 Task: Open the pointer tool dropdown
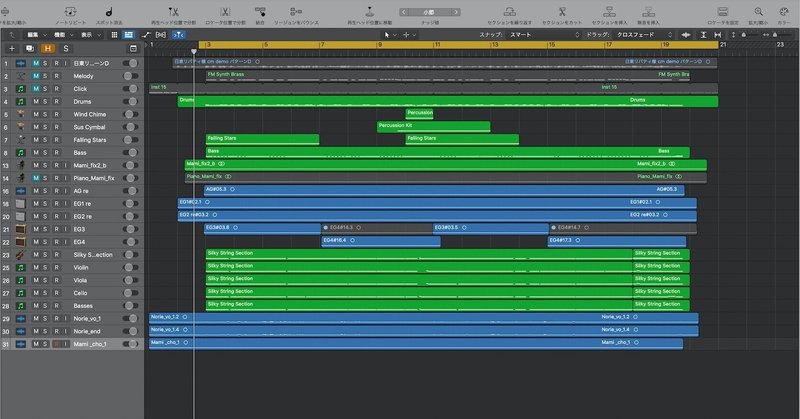pyautogui.click(x=390, y=35)
